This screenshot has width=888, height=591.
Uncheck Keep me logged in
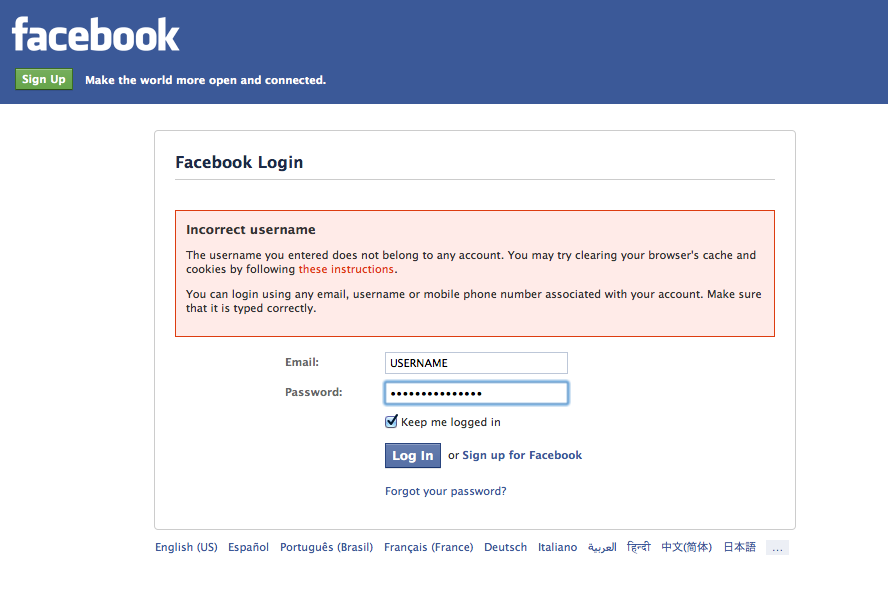click(x=391, y=422)
